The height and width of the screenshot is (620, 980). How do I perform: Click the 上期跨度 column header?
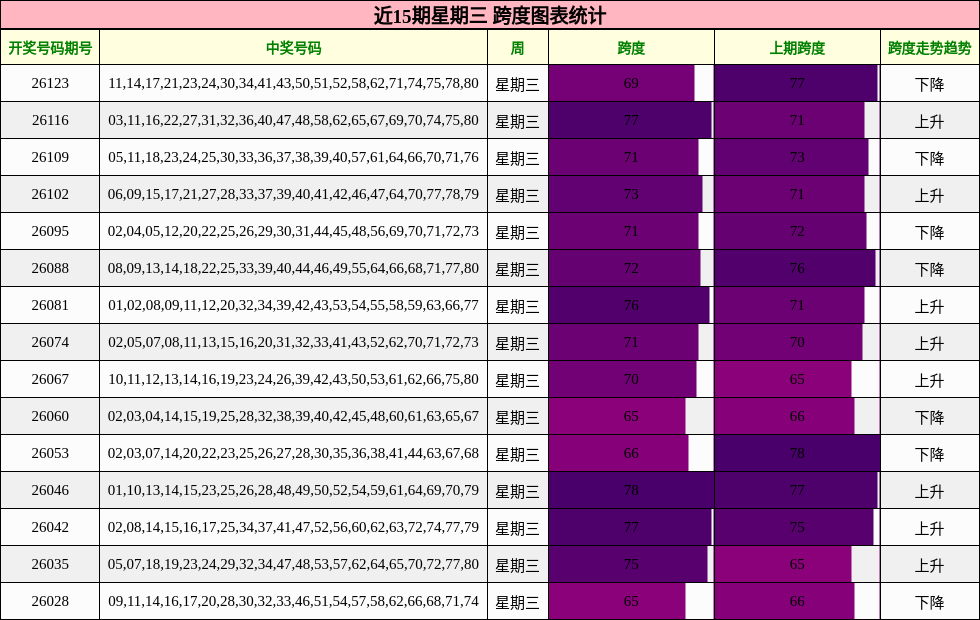797,48
